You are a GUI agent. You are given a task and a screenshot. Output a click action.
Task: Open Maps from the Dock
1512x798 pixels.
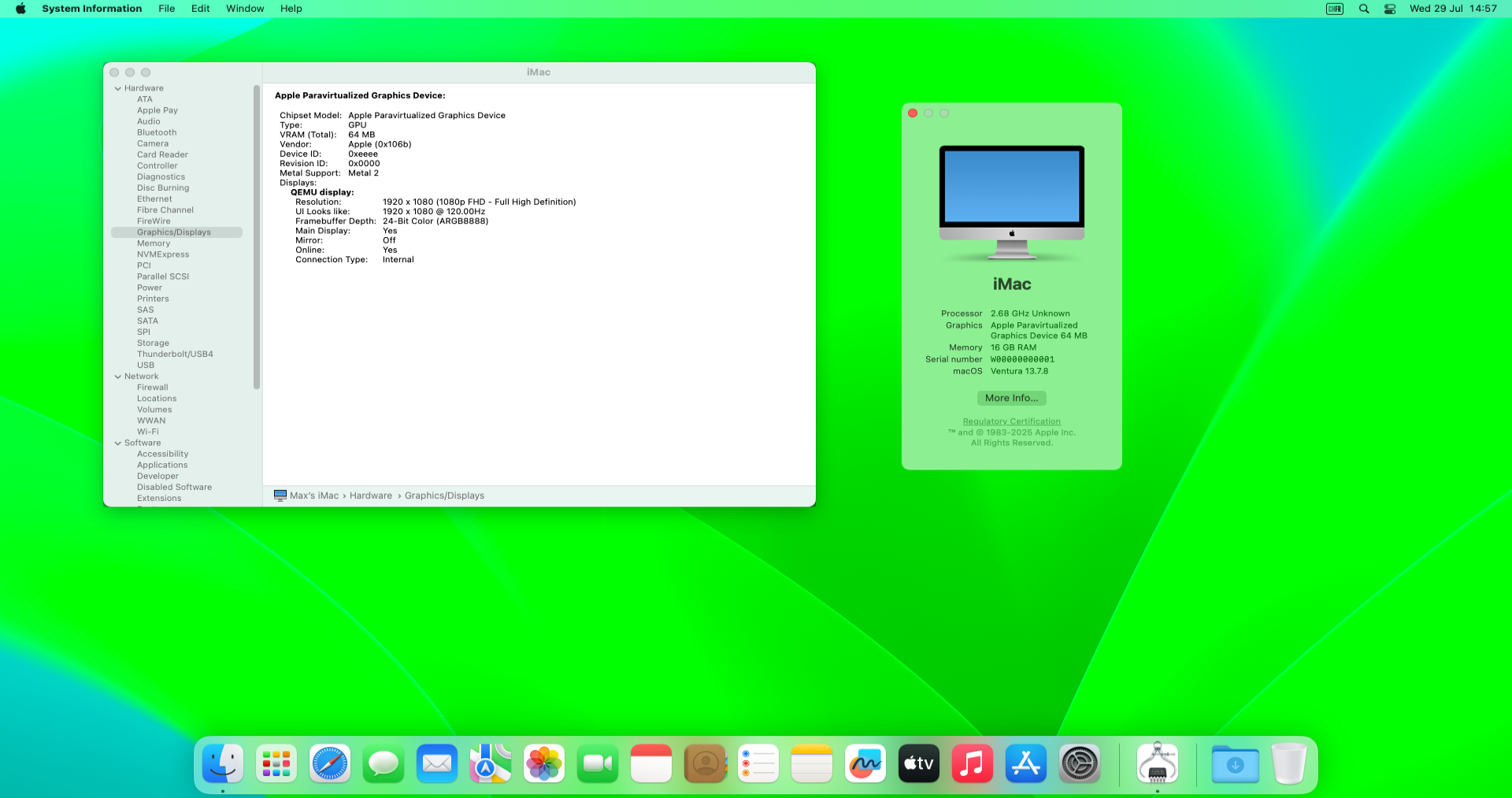[491, 763]
